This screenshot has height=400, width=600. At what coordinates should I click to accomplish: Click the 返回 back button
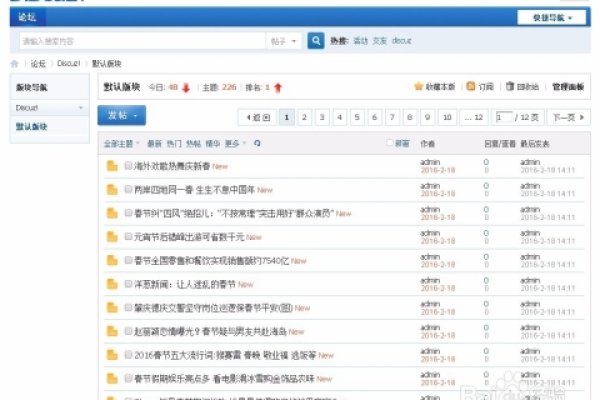point(259,117)
